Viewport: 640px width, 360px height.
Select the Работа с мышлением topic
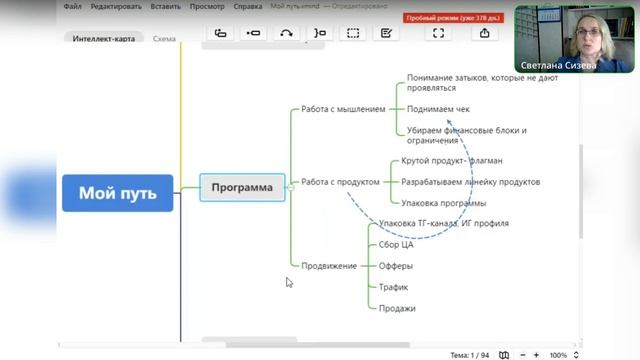[343, 109]
